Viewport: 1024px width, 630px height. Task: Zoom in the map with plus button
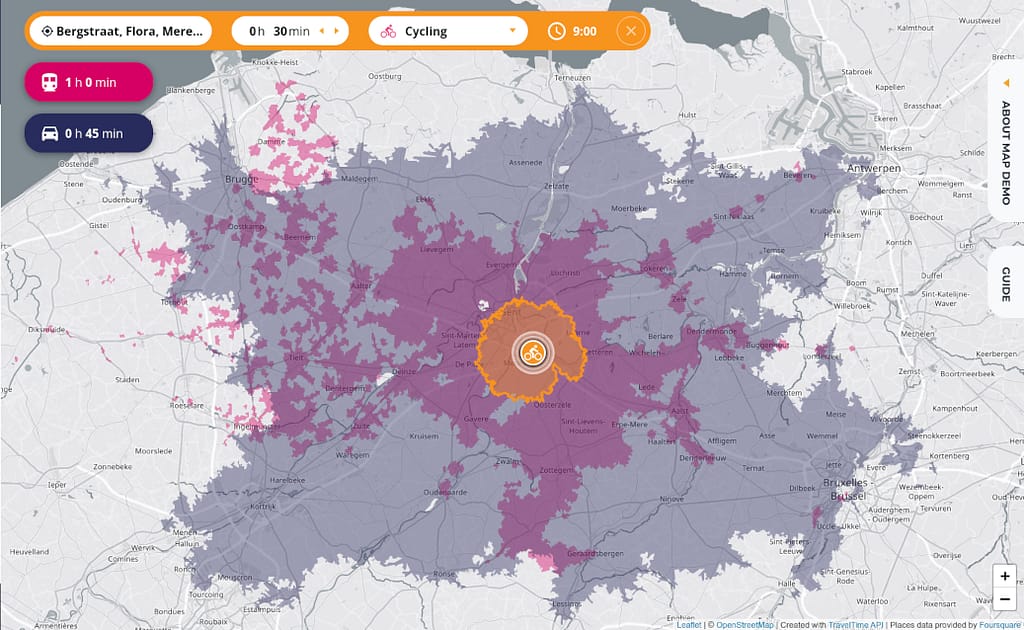pyautogui.click(x=1004, y=577)
